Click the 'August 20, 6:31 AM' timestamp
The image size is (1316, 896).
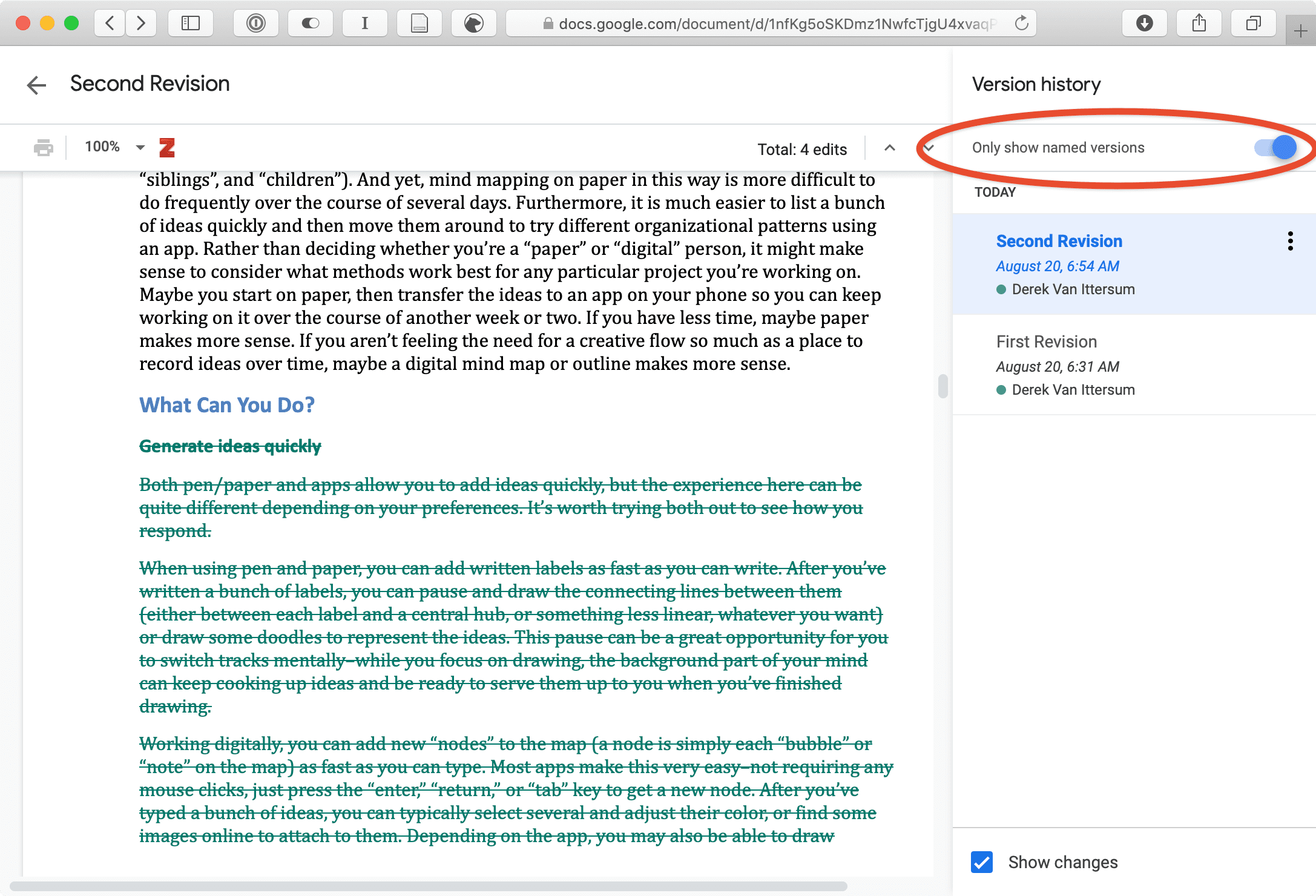tap(1058, 366)
